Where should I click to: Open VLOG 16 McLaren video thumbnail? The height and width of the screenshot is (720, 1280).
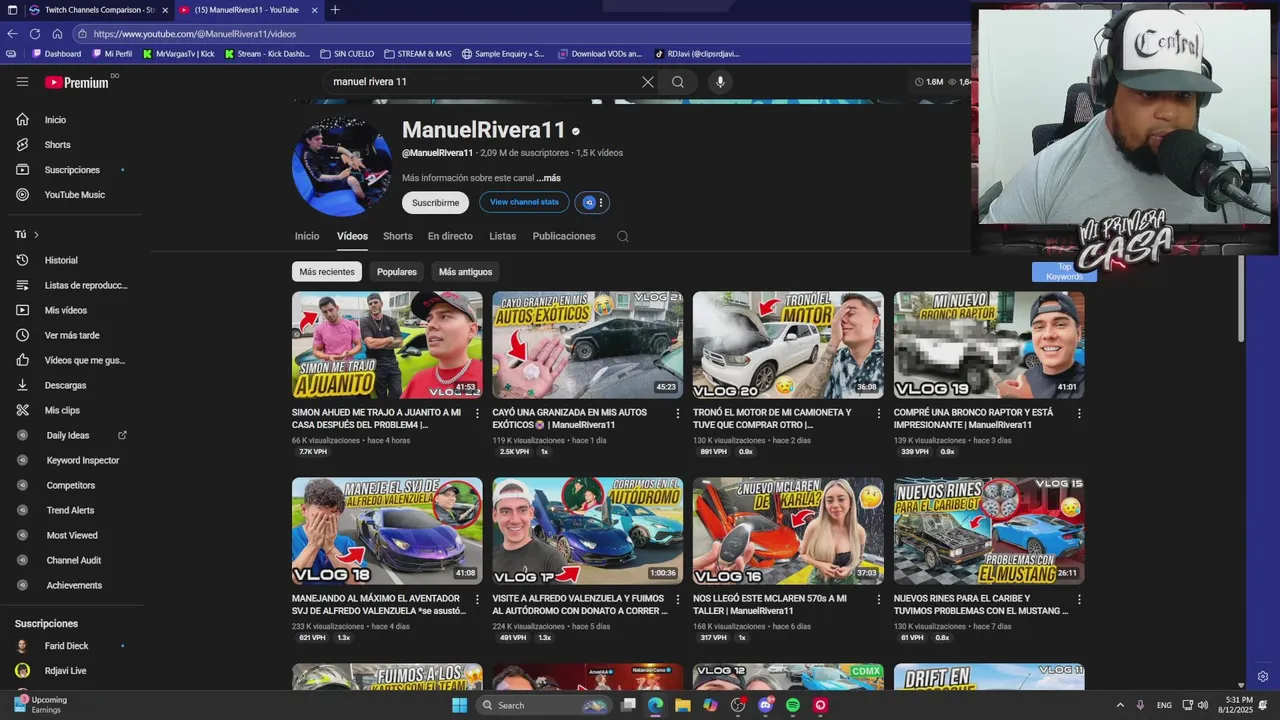(788, 531)
